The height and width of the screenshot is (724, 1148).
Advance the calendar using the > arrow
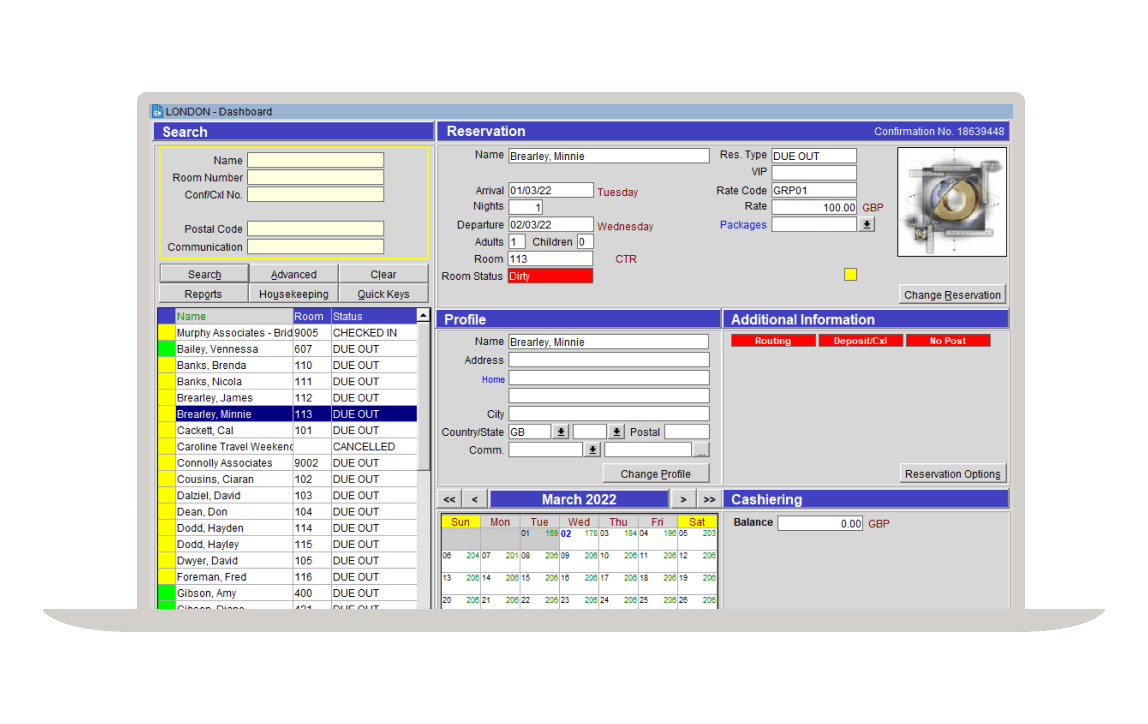click(x=684, y=498)
